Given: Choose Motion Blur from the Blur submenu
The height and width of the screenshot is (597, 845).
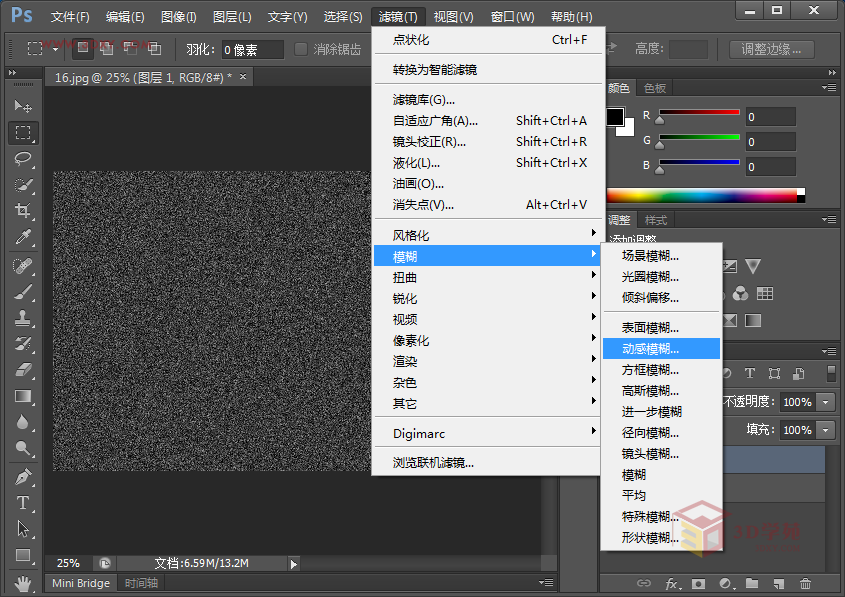Looking at the screenshot, I should (661, 349).
